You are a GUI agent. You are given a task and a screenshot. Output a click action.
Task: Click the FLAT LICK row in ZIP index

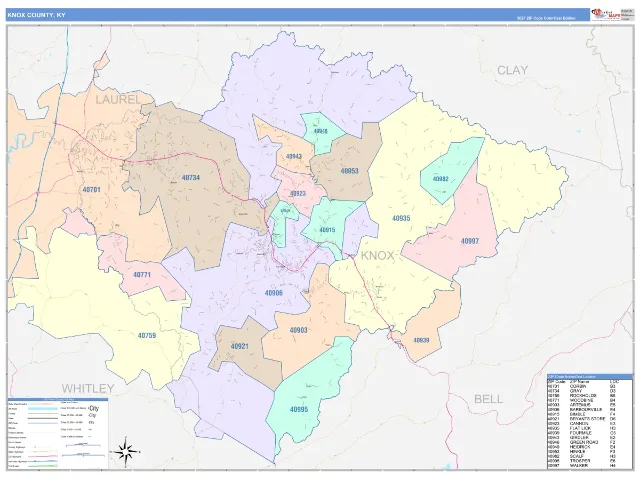590,428
